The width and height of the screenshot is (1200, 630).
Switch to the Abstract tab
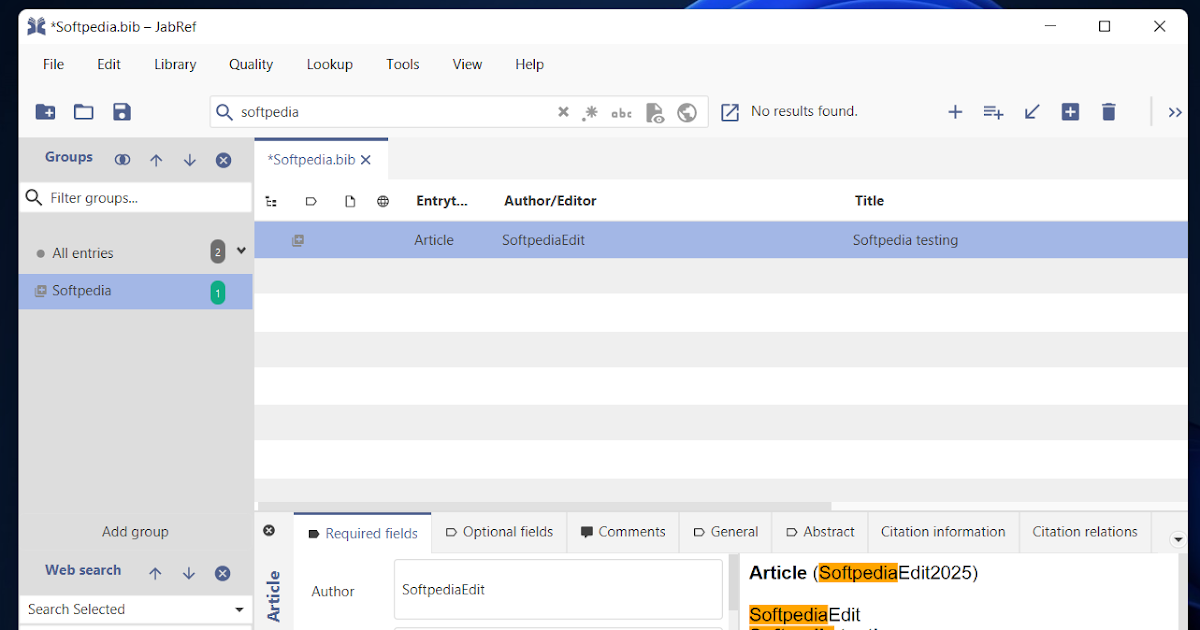820,532
